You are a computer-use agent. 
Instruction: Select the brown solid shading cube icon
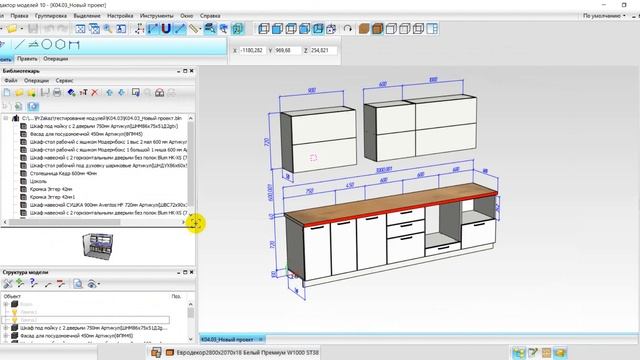click(364, 29)
